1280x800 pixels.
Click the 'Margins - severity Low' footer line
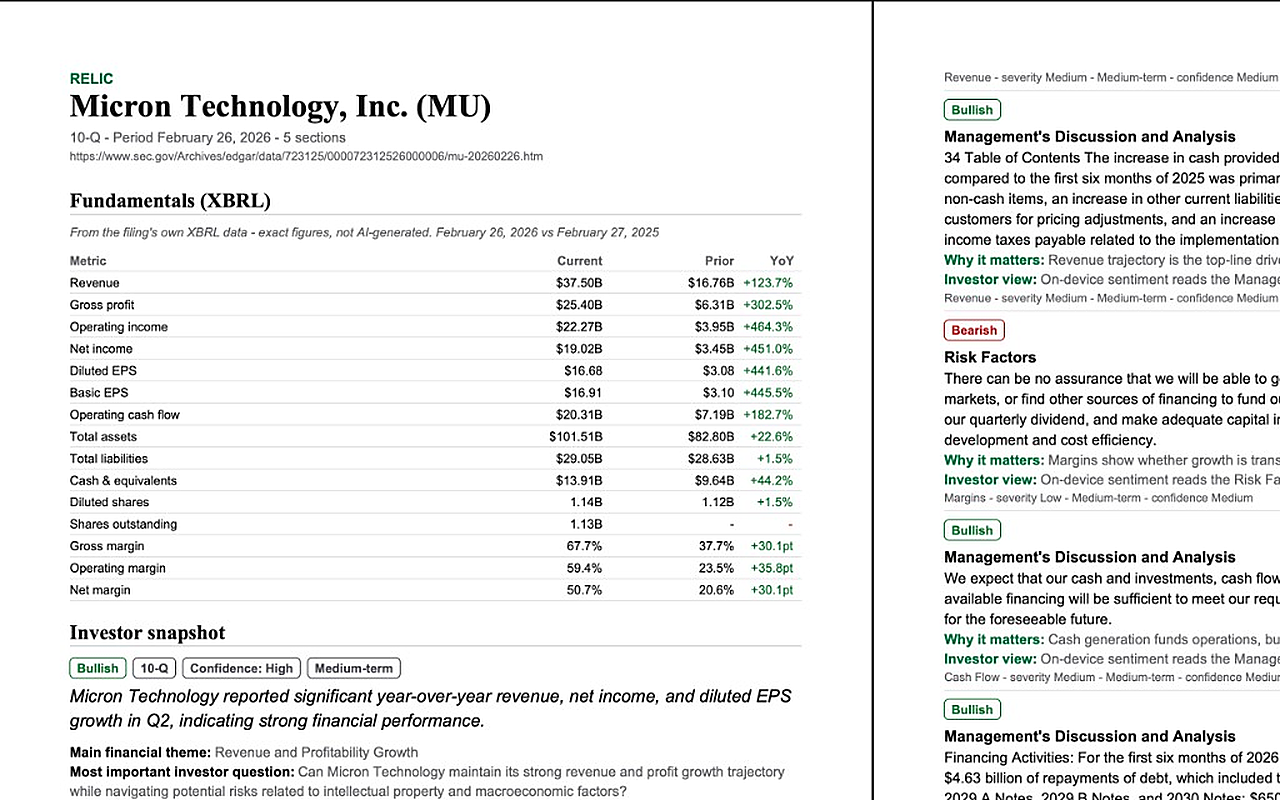click(1098, 498)
